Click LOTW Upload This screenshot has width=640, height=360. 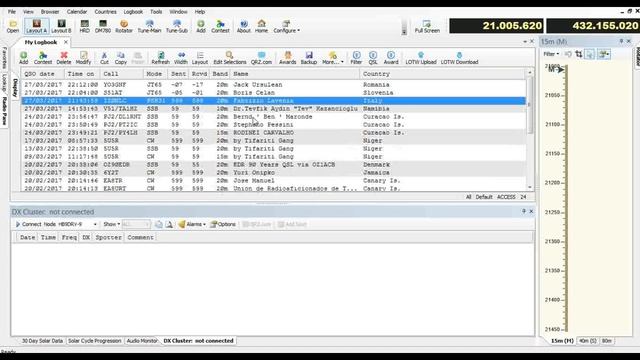421,58
